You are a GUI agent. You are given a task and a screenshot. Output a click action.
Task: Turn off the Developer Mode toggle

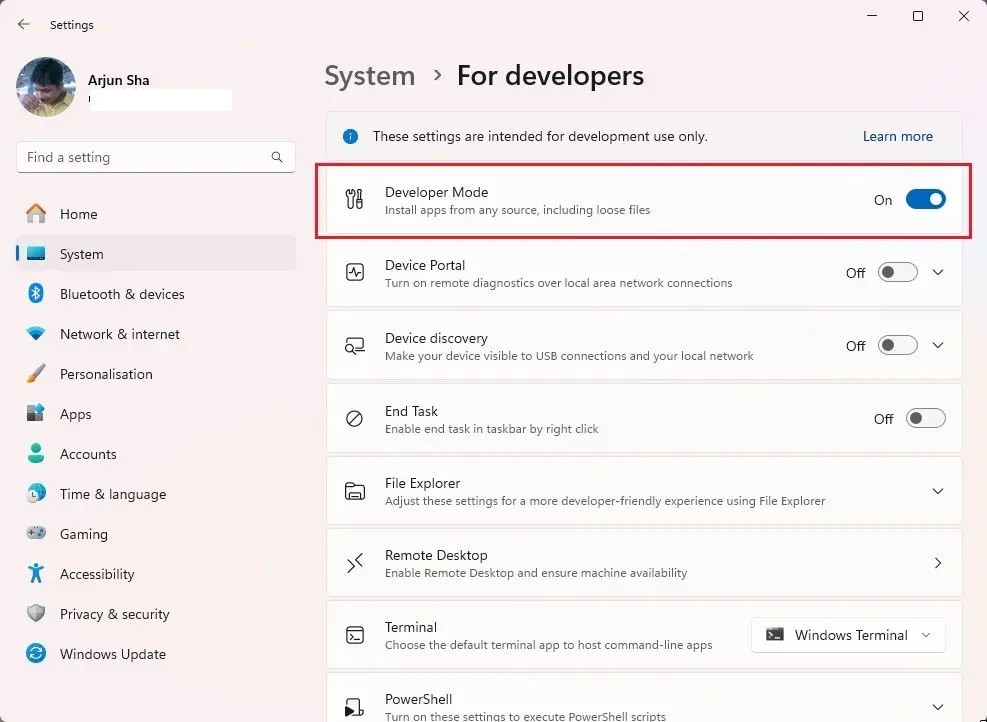click(x=925, y=200)
